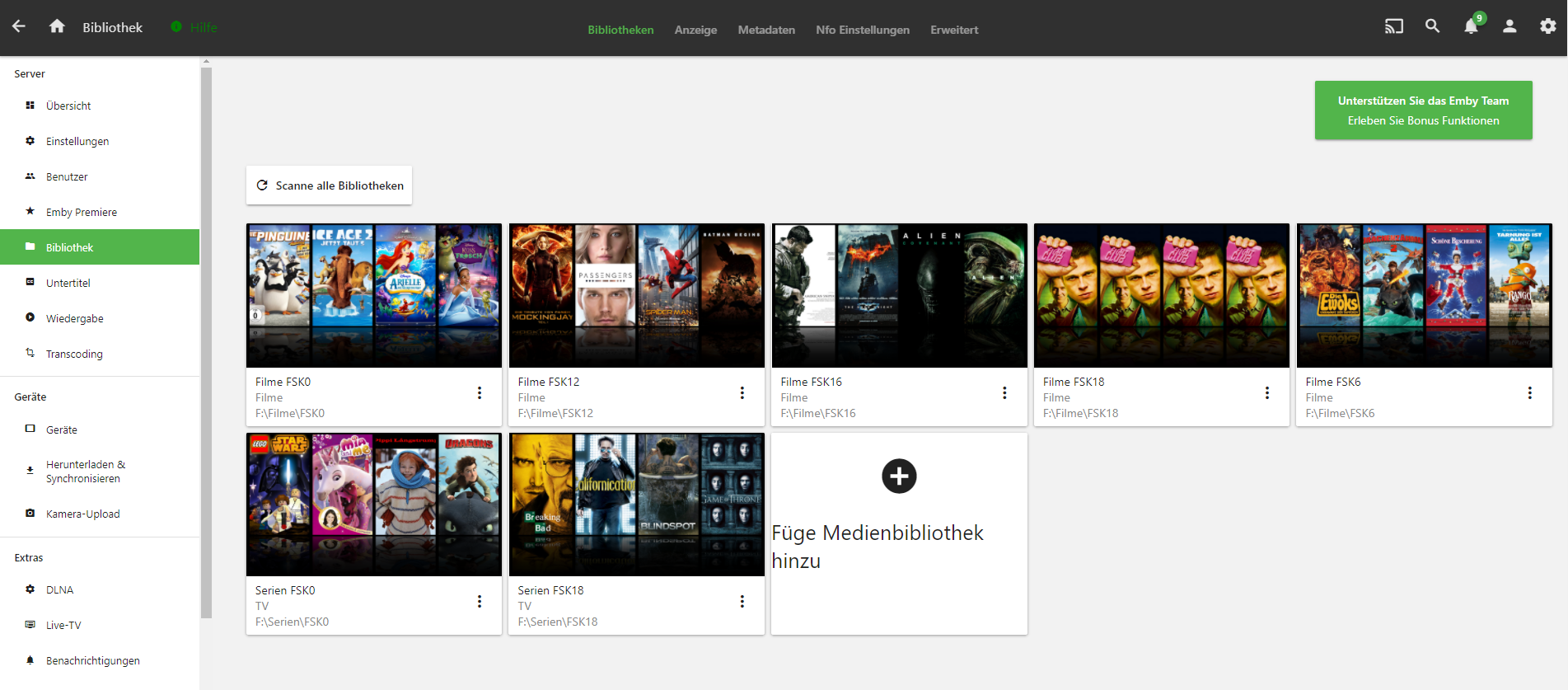Select Emby Premiere in the sidebar

click(100, 212)
